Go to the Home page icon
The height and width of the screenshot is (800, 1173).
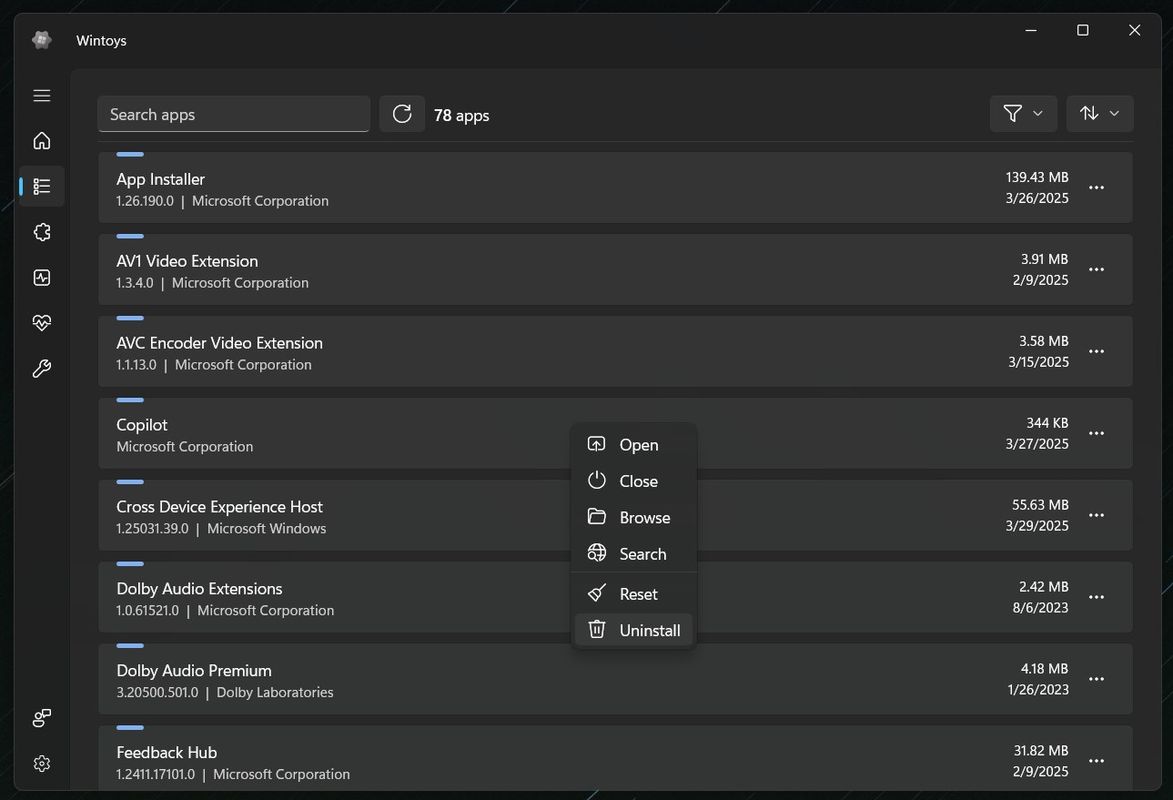coord(42,141)
